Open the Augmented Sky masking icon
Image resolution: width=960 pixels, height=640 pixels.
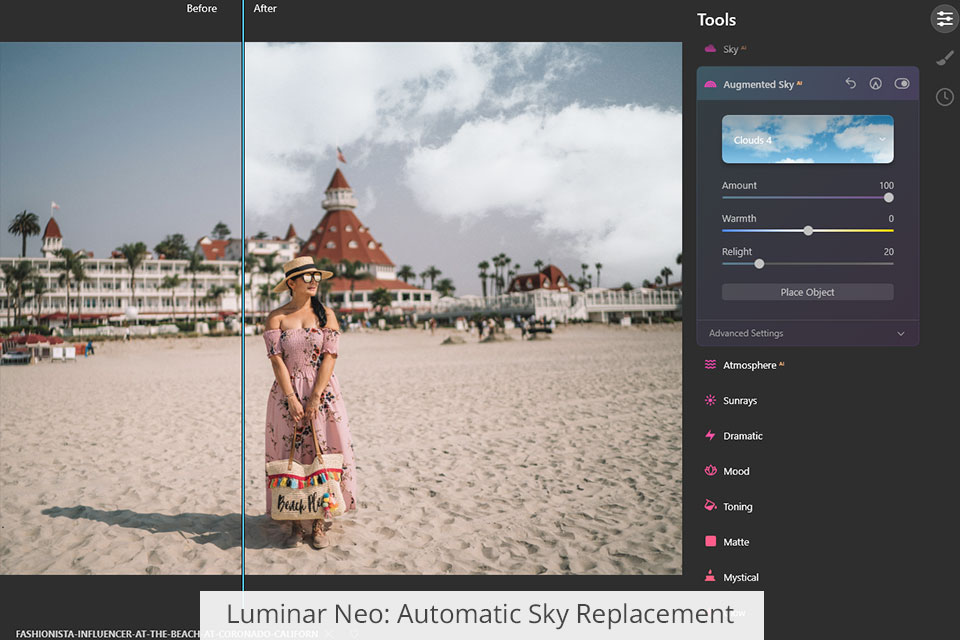tap(876, 84)
